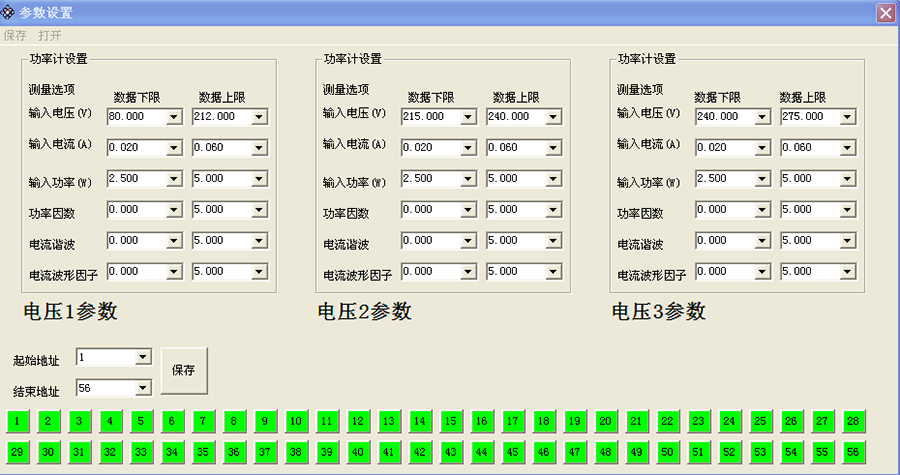Open 电压1 电流波形因子 upper limit dropdown
This screenshot has height=475, width=900.
point(259,272)
